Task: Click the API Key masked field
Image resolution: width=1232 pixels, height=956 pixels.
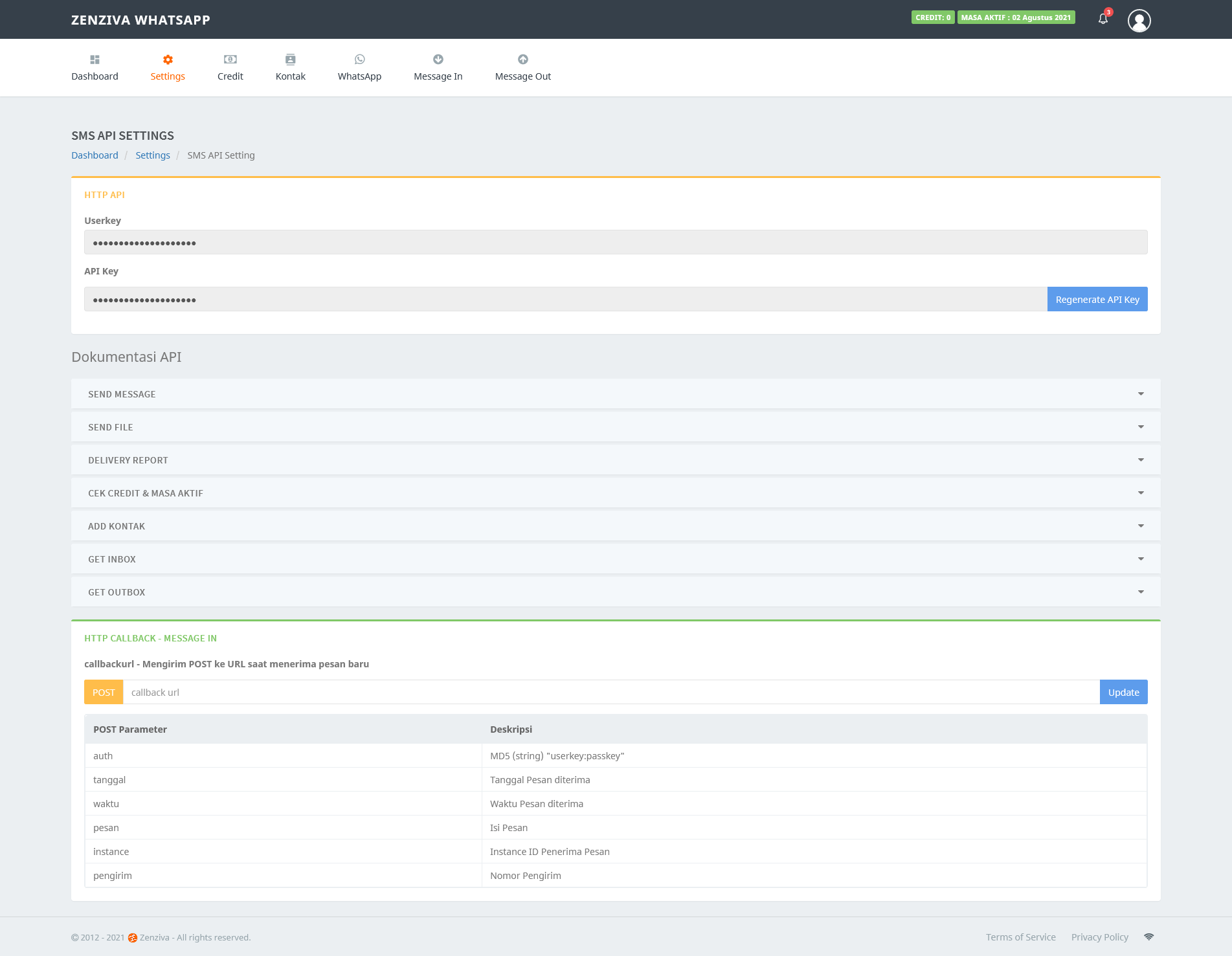Action: (x=566, y=299)
